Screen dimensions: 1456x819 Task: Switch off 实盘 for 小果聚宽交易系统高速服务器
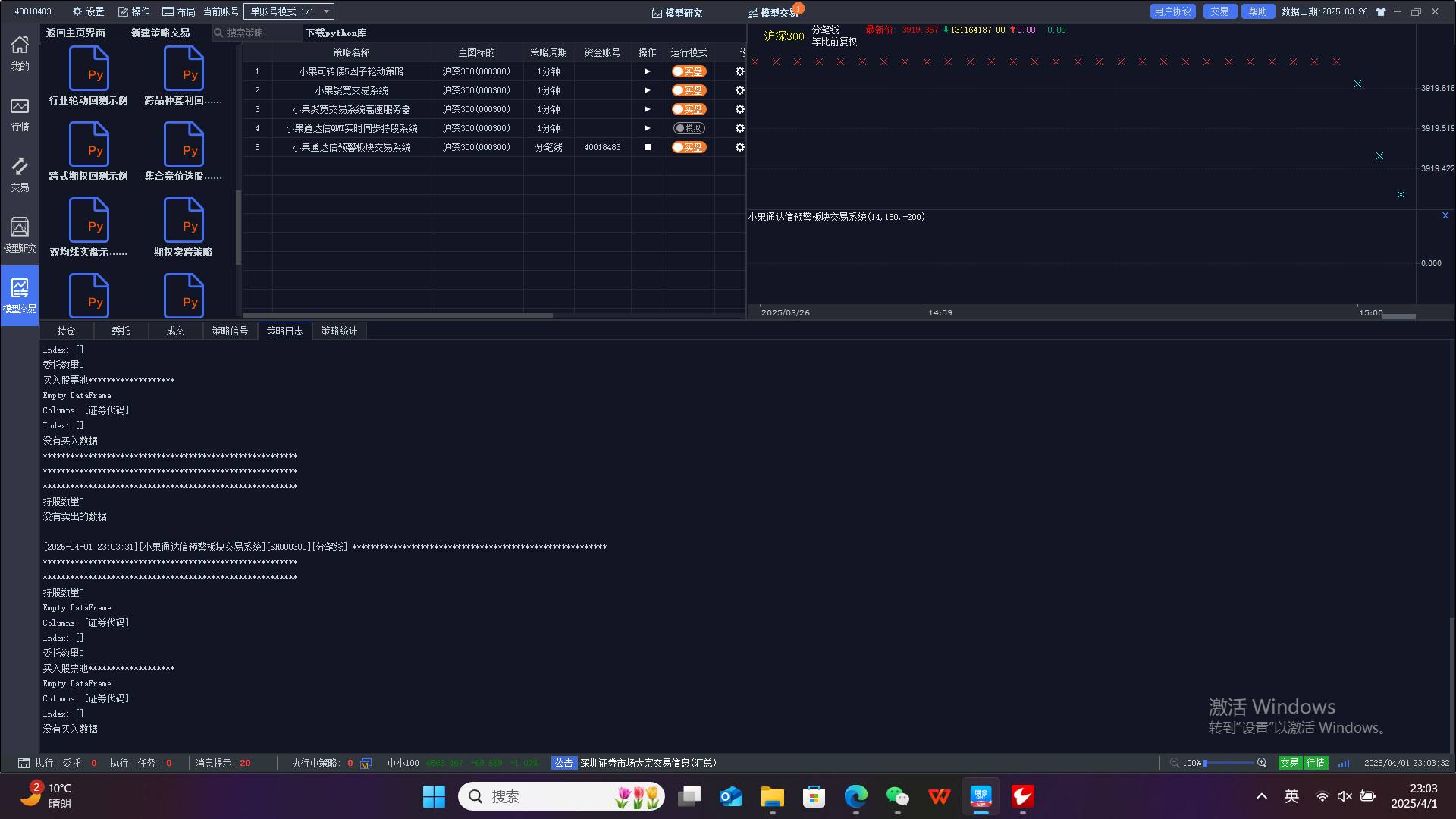[x=689, y=109]
